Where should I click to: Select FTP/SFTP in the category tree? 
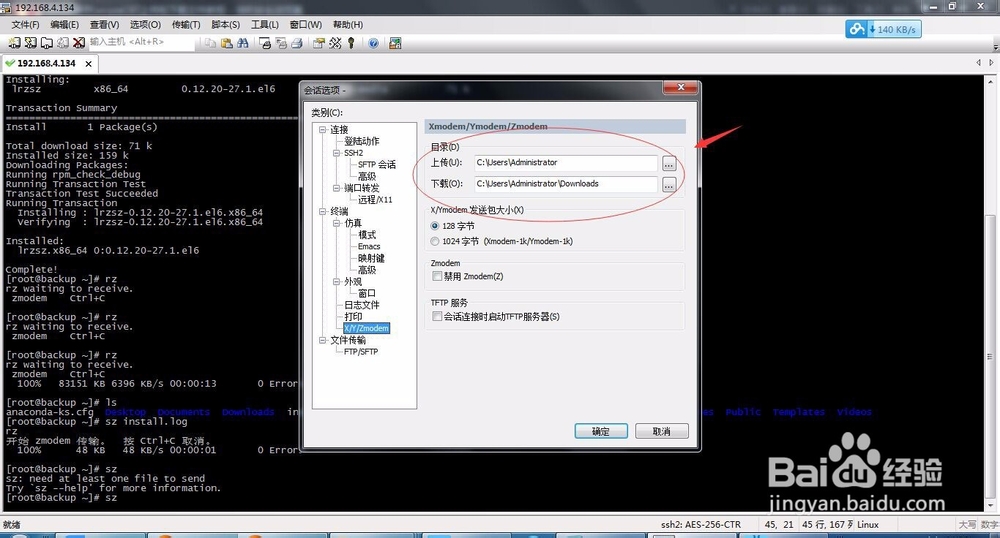point(361,351)
